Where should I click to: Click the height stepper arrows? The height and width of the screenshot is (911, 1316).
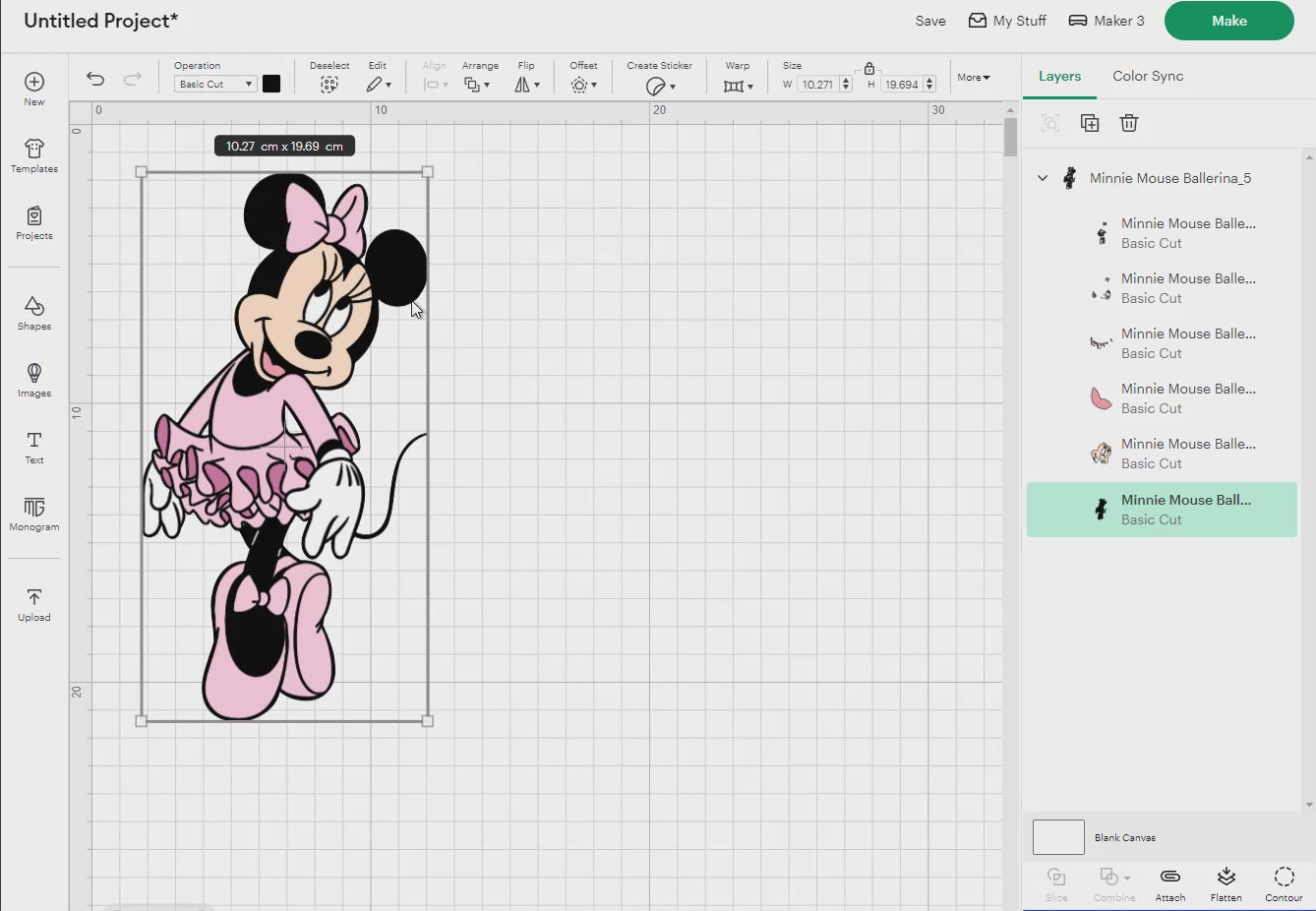tap(929, 85)
